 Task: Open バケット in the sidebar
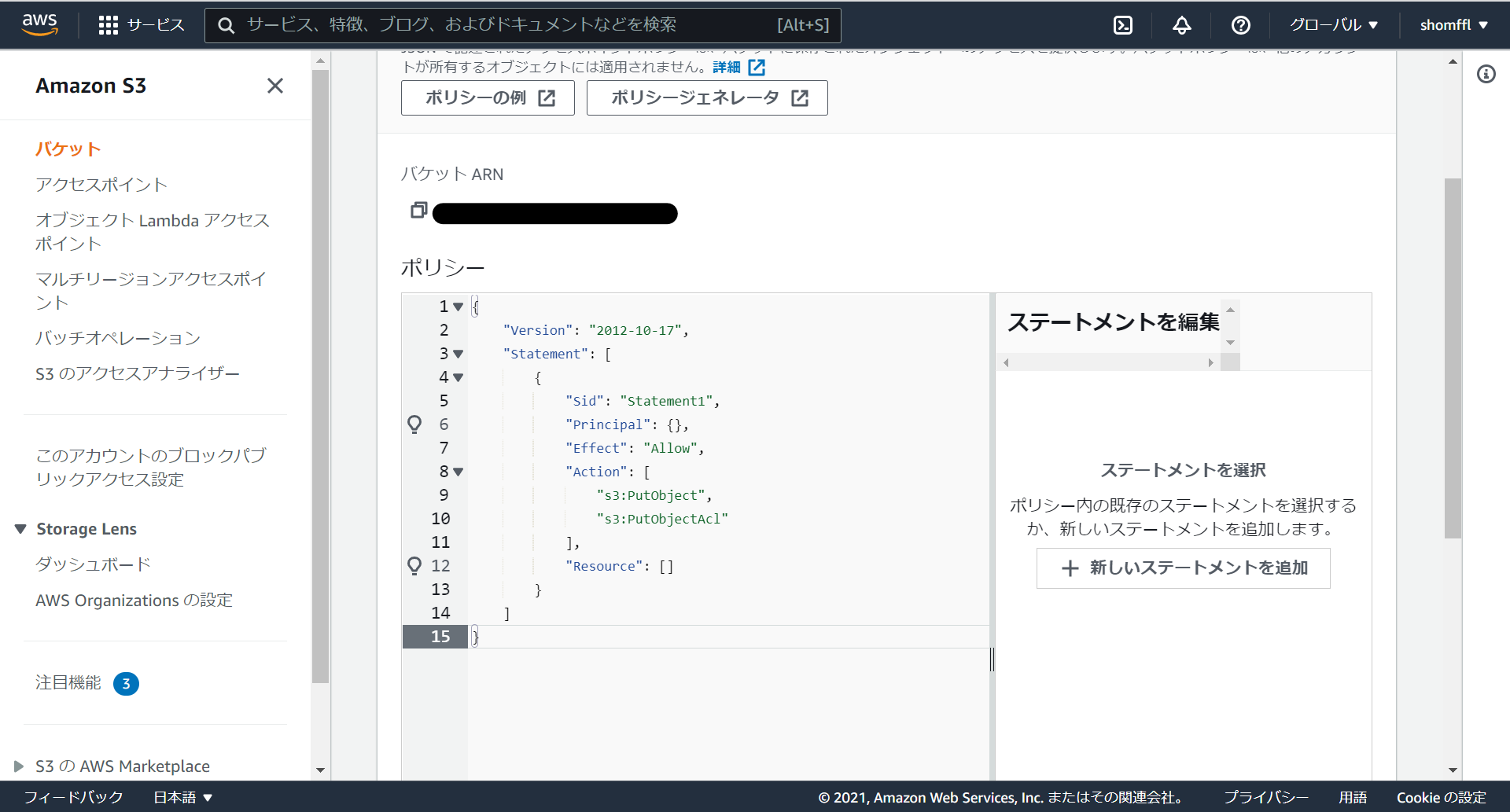pos(68,149)
